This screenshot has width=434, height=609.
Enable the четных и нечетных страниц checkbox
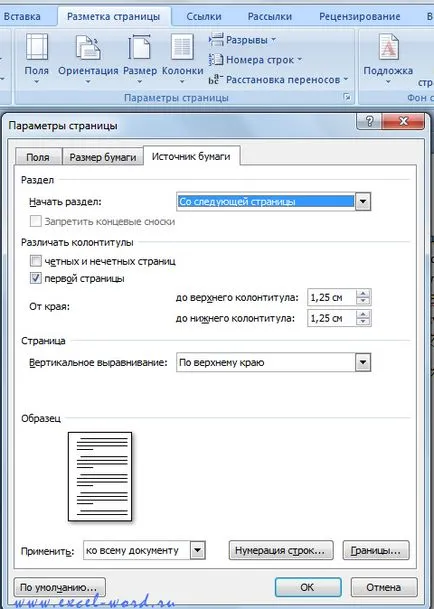[x=36, y=261]
